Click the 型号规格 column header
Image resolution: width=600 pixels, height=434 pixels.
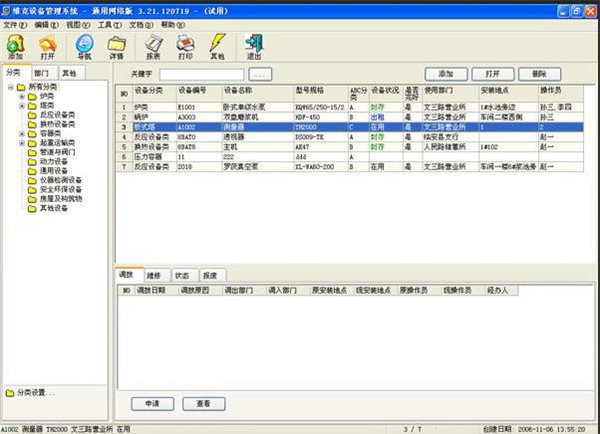click(x=321, y=94)
